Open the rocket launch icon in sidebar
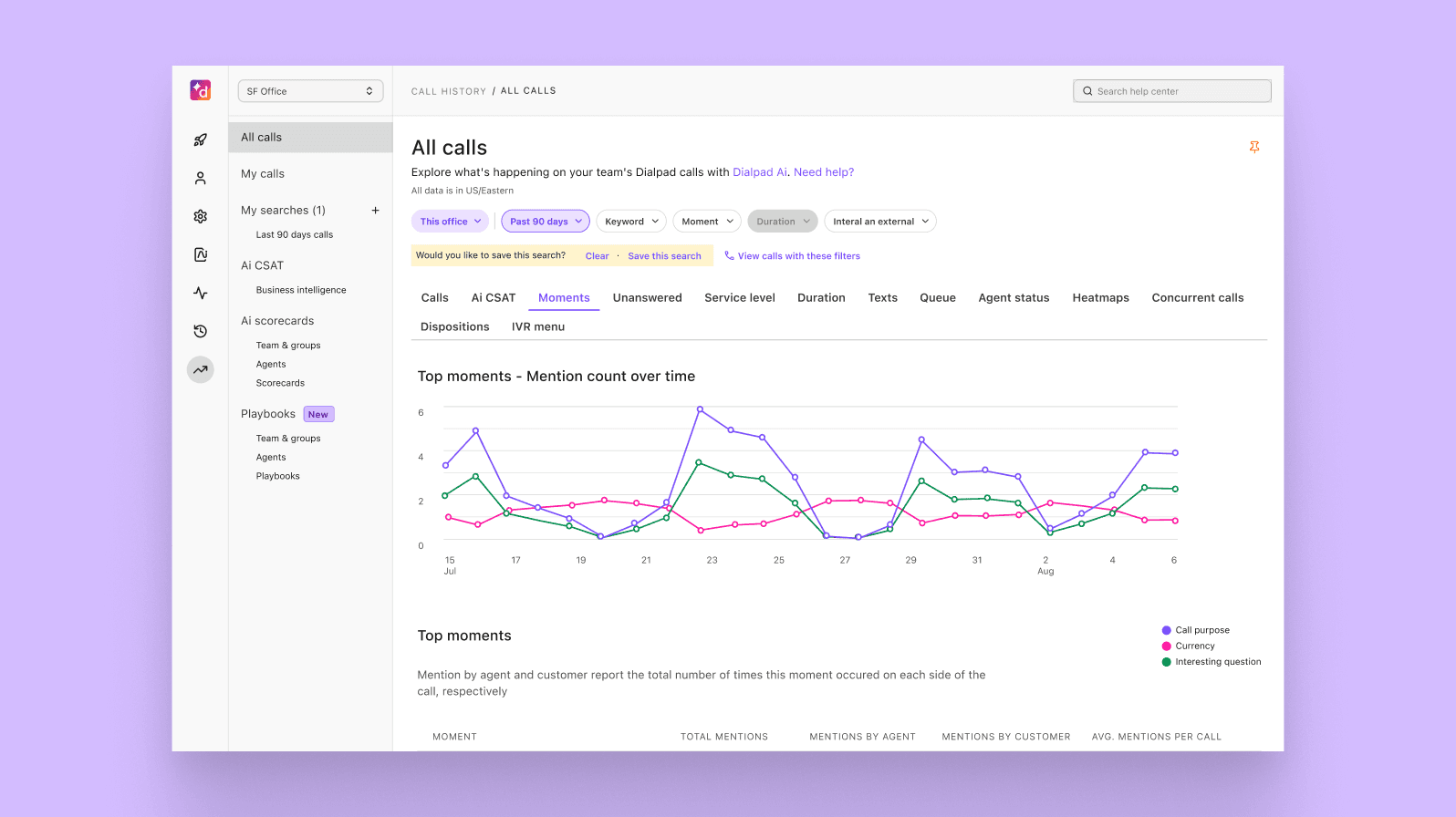Screen dimensions: 1456x817 (x=200, y=140)
